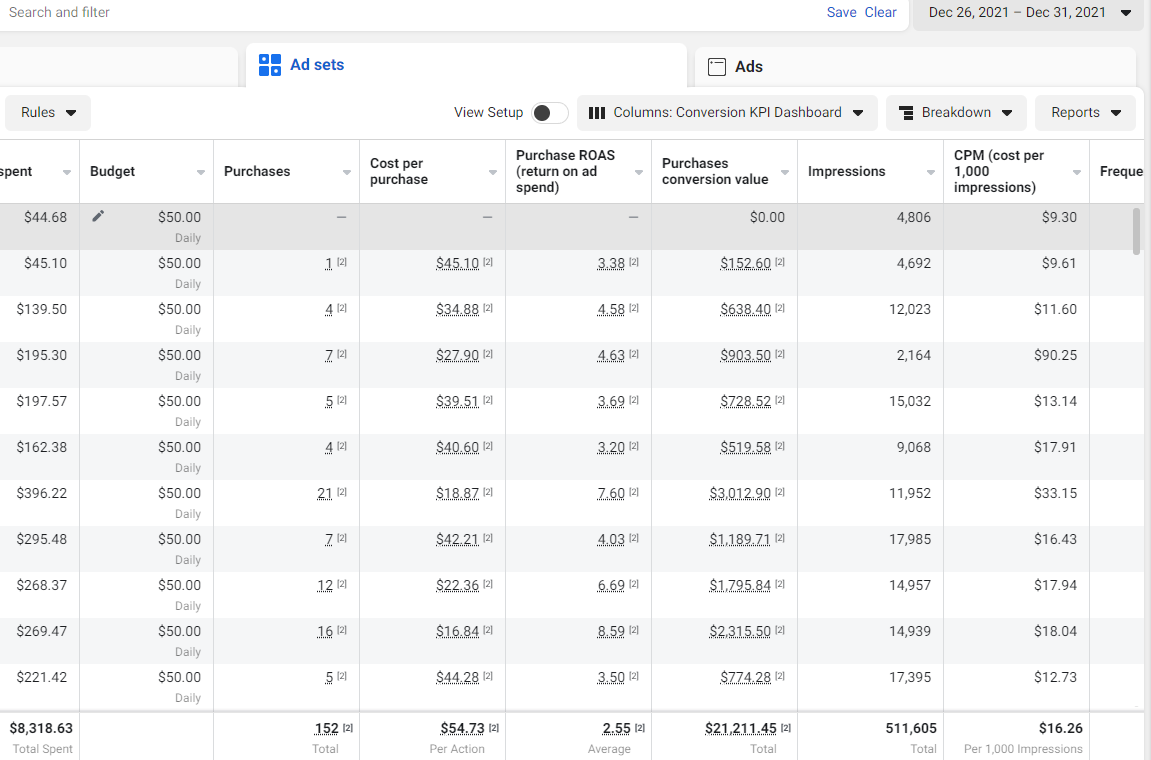Click total cost per action $54.73
1151x760 pixels.
(x=462, y=728)
